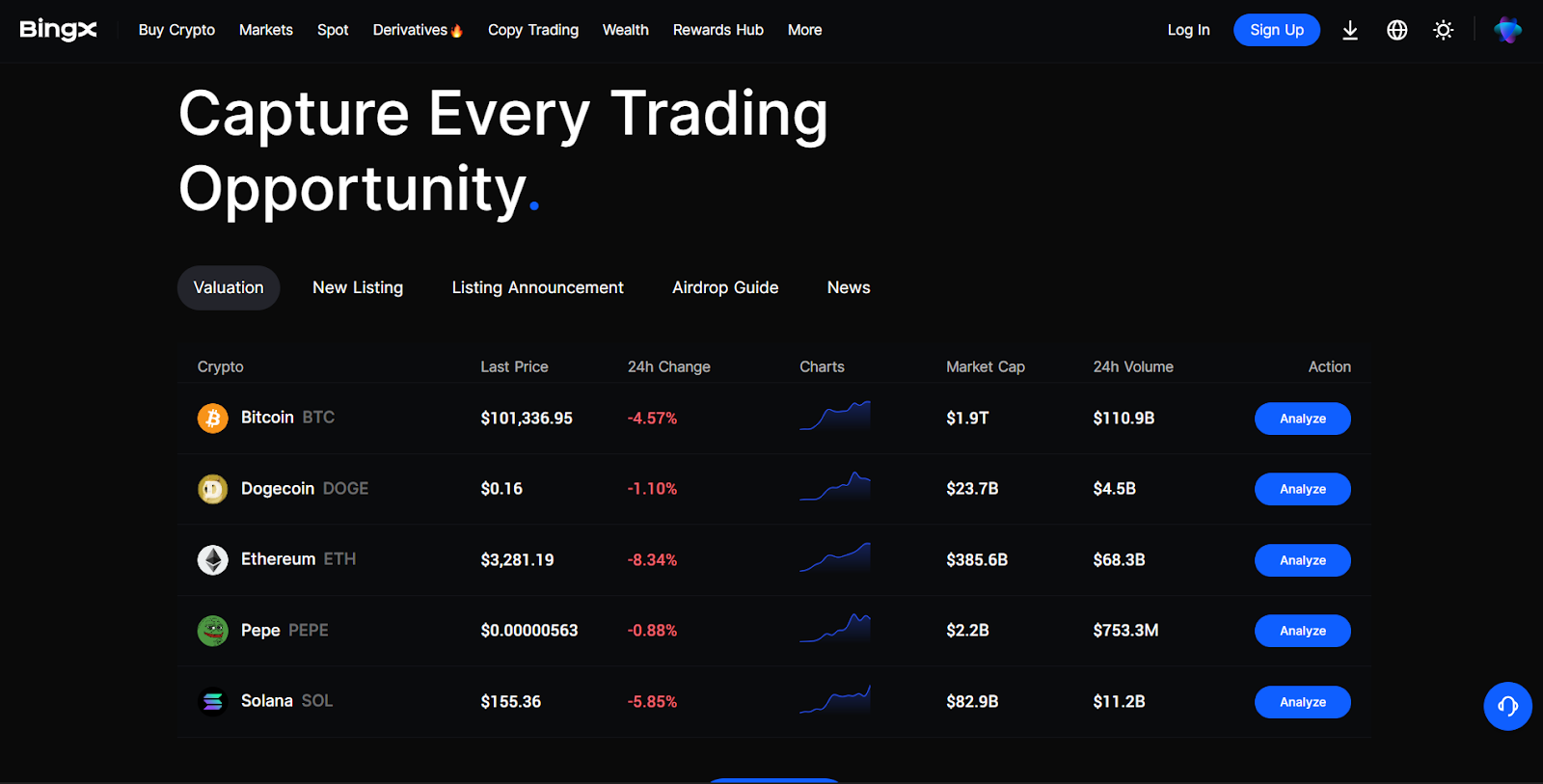The width and height of the screenshot is (1543, 784).
Task: Switch to the New Listing tab
Action: [358, 287]
